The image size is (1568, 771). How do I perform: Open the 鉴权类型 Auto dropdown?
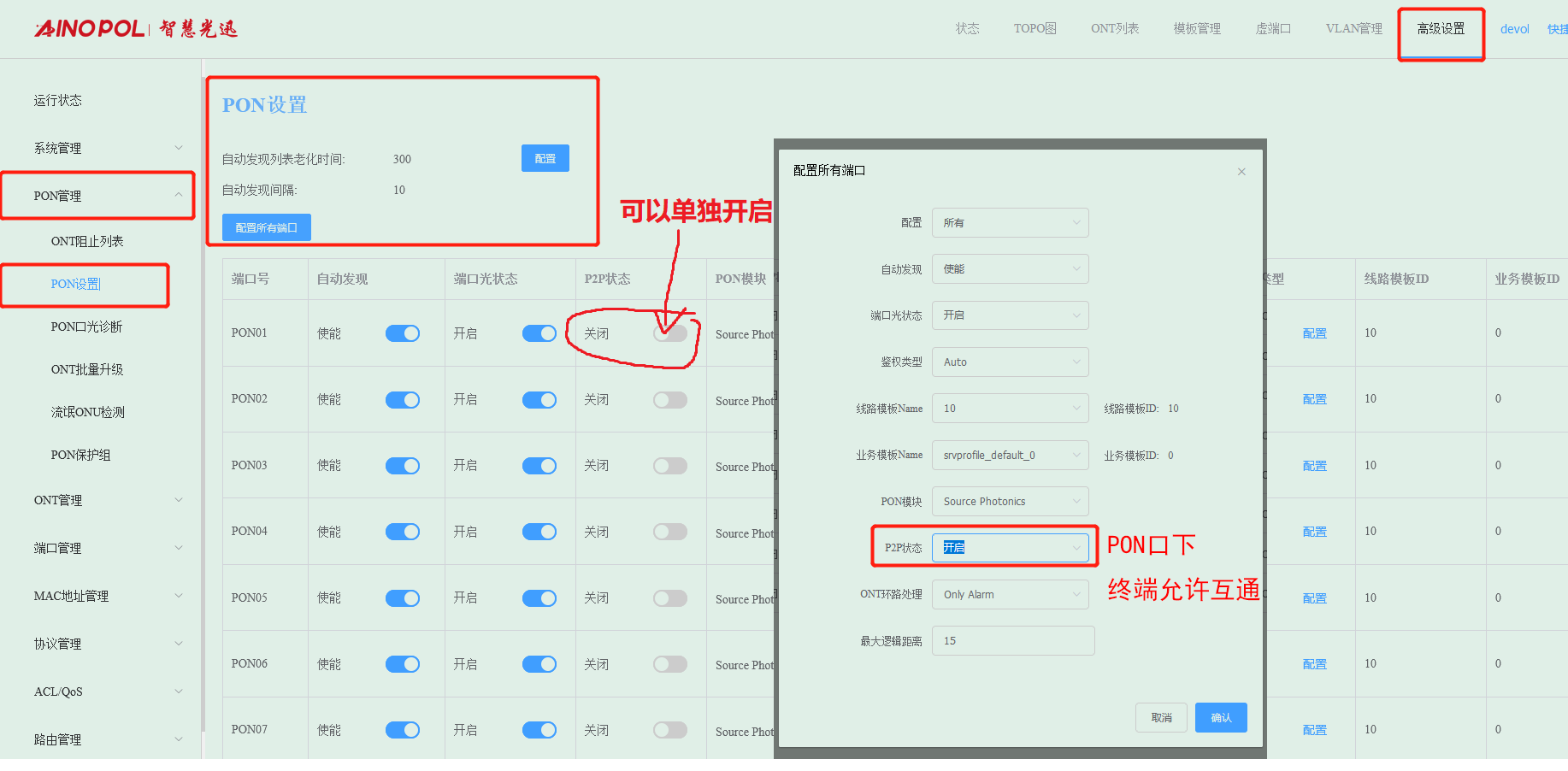1010,362
